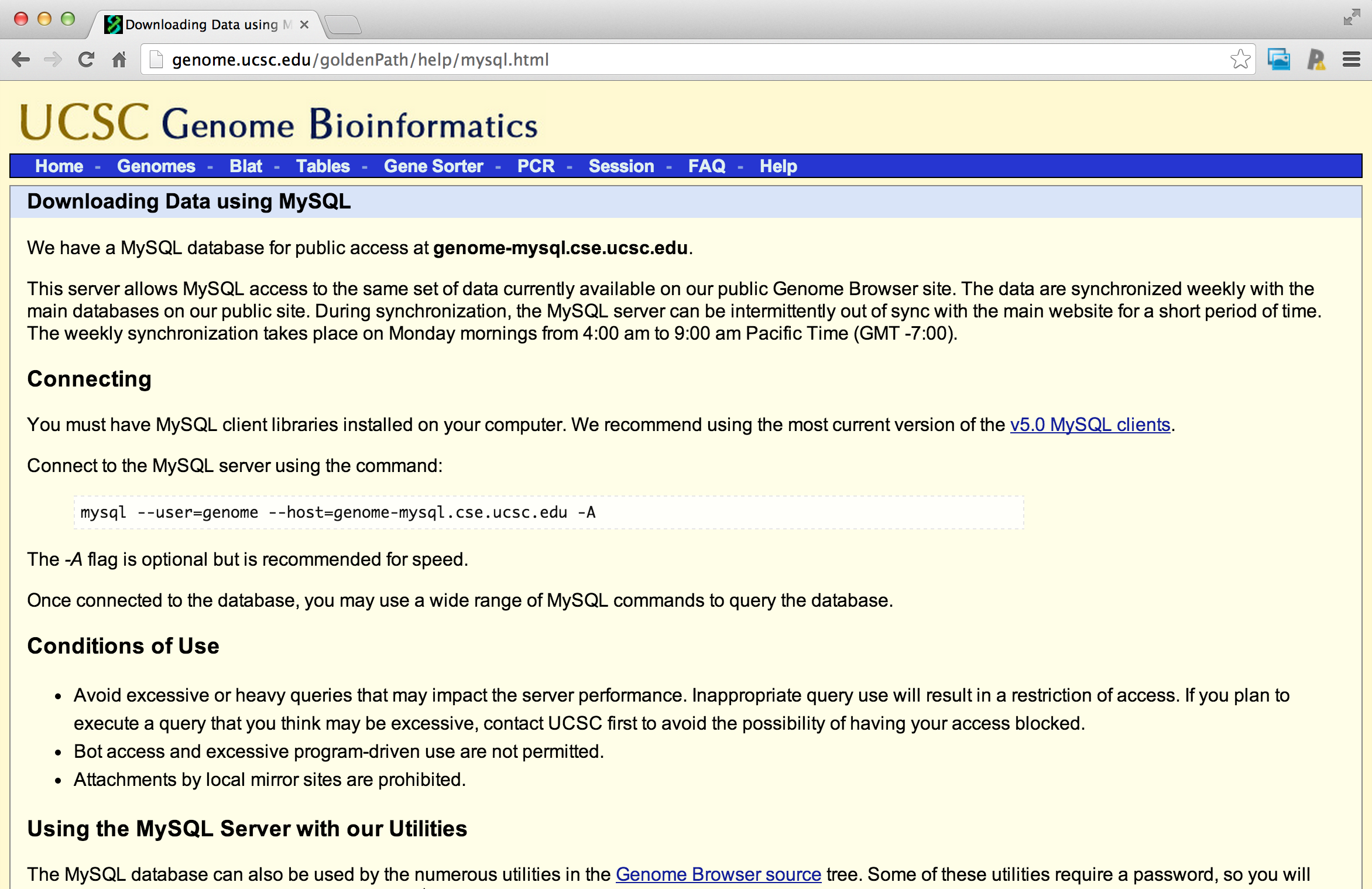Open Session in the navigation bar
Screen dimensions: 1372x889
(622, 166)
